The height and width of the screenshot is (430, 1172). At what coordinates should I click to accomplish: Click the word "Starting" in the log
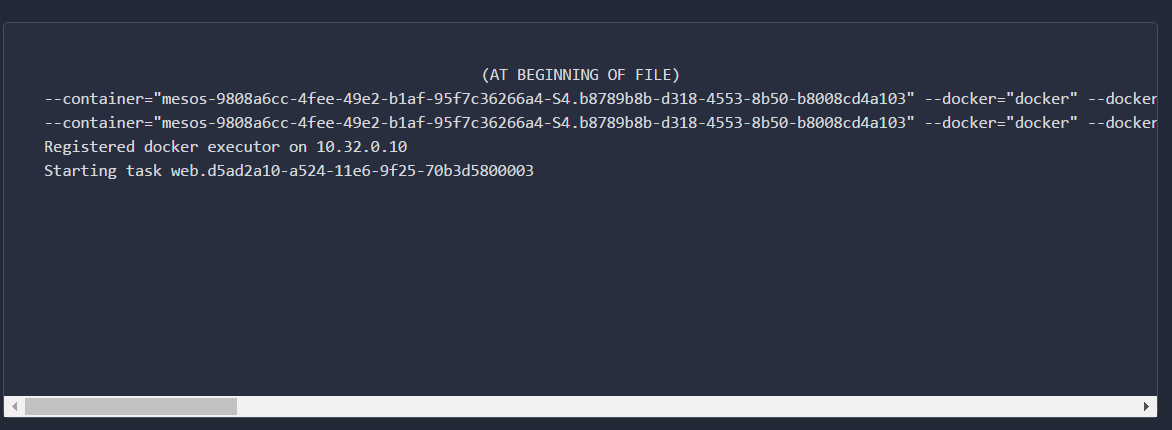pos(80,171)
